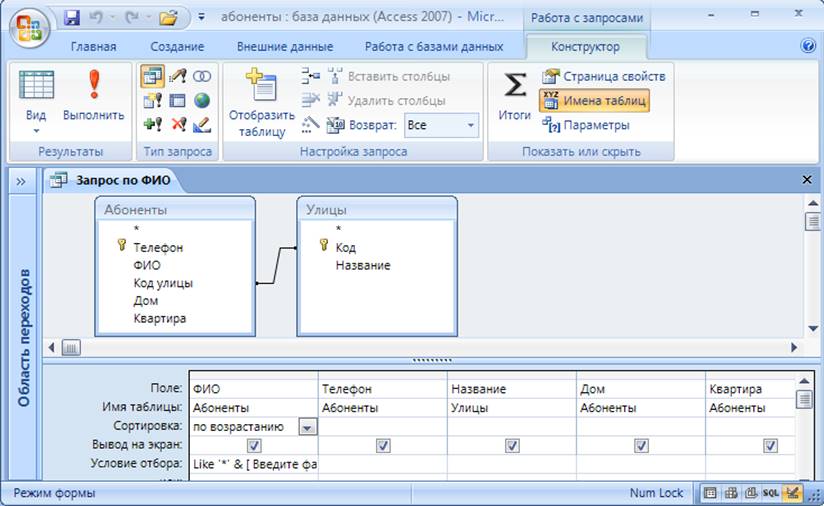Open the Возврат combo box
The height and width of the screenshot is (506, 824).
(441, 125)
